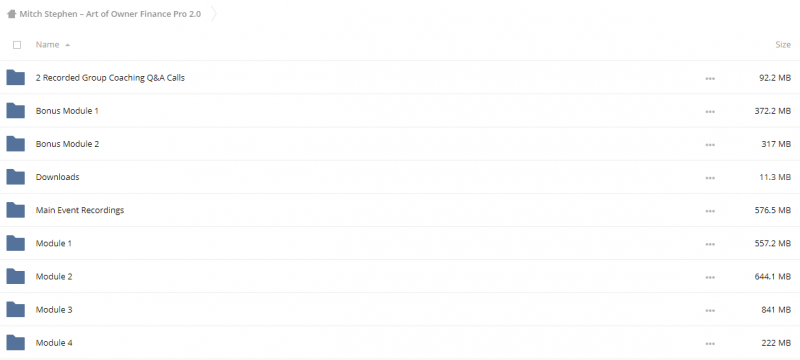Viewport: 800px width, 360px height.
Task: Sort the list by Size column
Action: pos(783,44)
